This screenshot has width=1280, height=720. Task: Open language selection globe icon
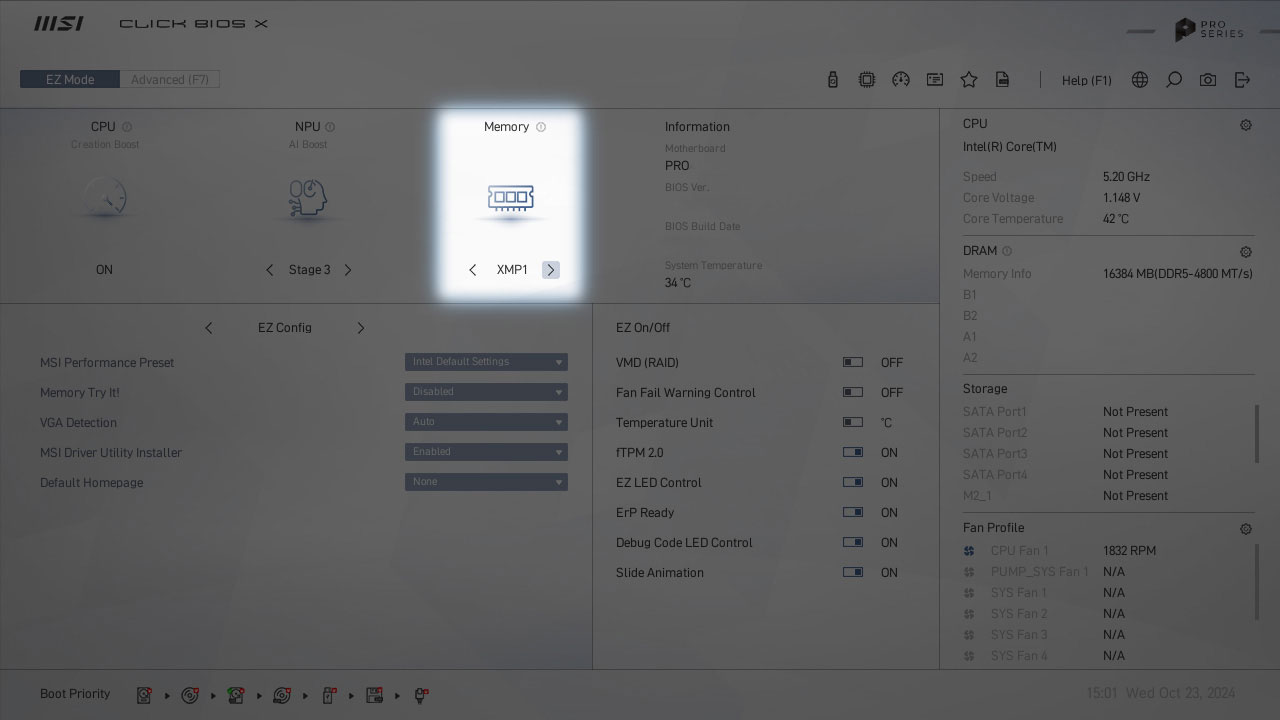pyautogui.click(x=1140, y=80)
